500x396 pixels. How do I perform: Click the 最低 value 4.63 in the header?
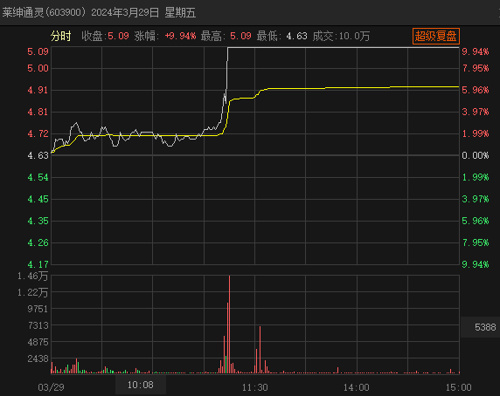(297, 36)
